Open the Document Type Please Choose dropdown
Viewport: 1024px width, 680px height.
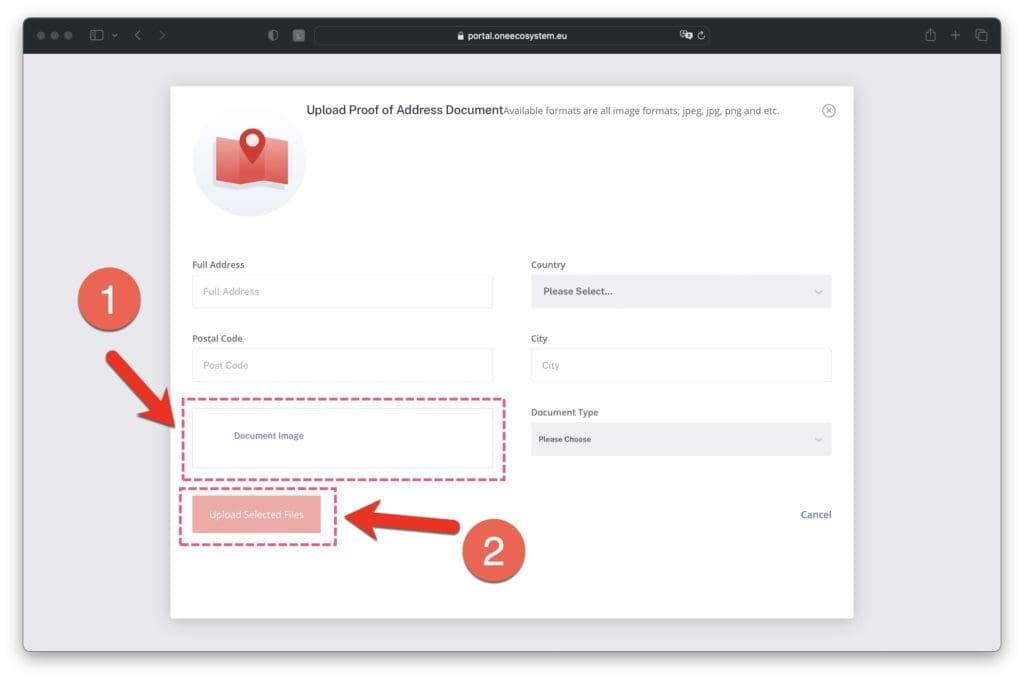coord(680,439)
